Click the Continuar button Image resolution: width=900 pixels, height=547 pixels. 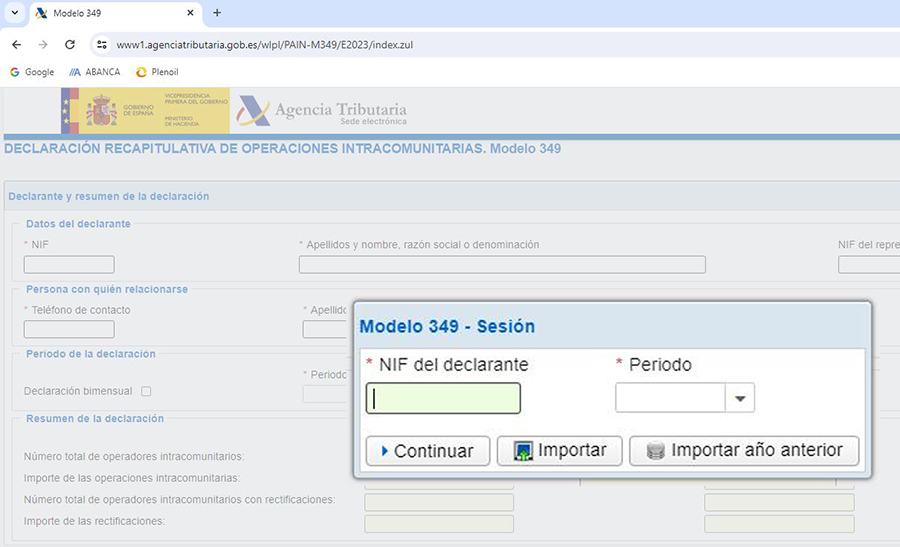(428, 451)
